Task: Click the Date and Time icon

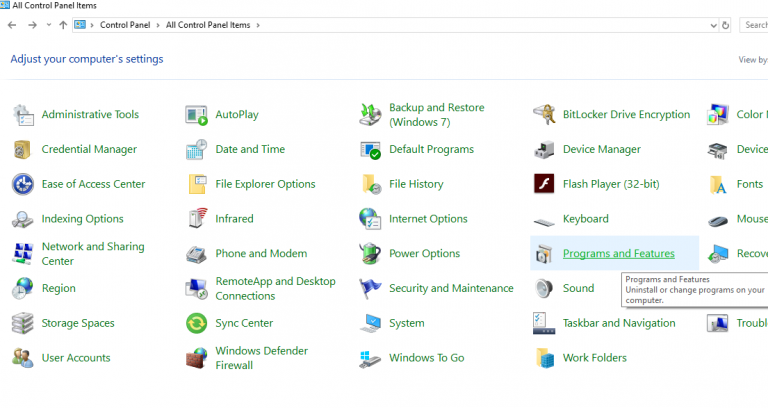Action: [x=196, y=150]
